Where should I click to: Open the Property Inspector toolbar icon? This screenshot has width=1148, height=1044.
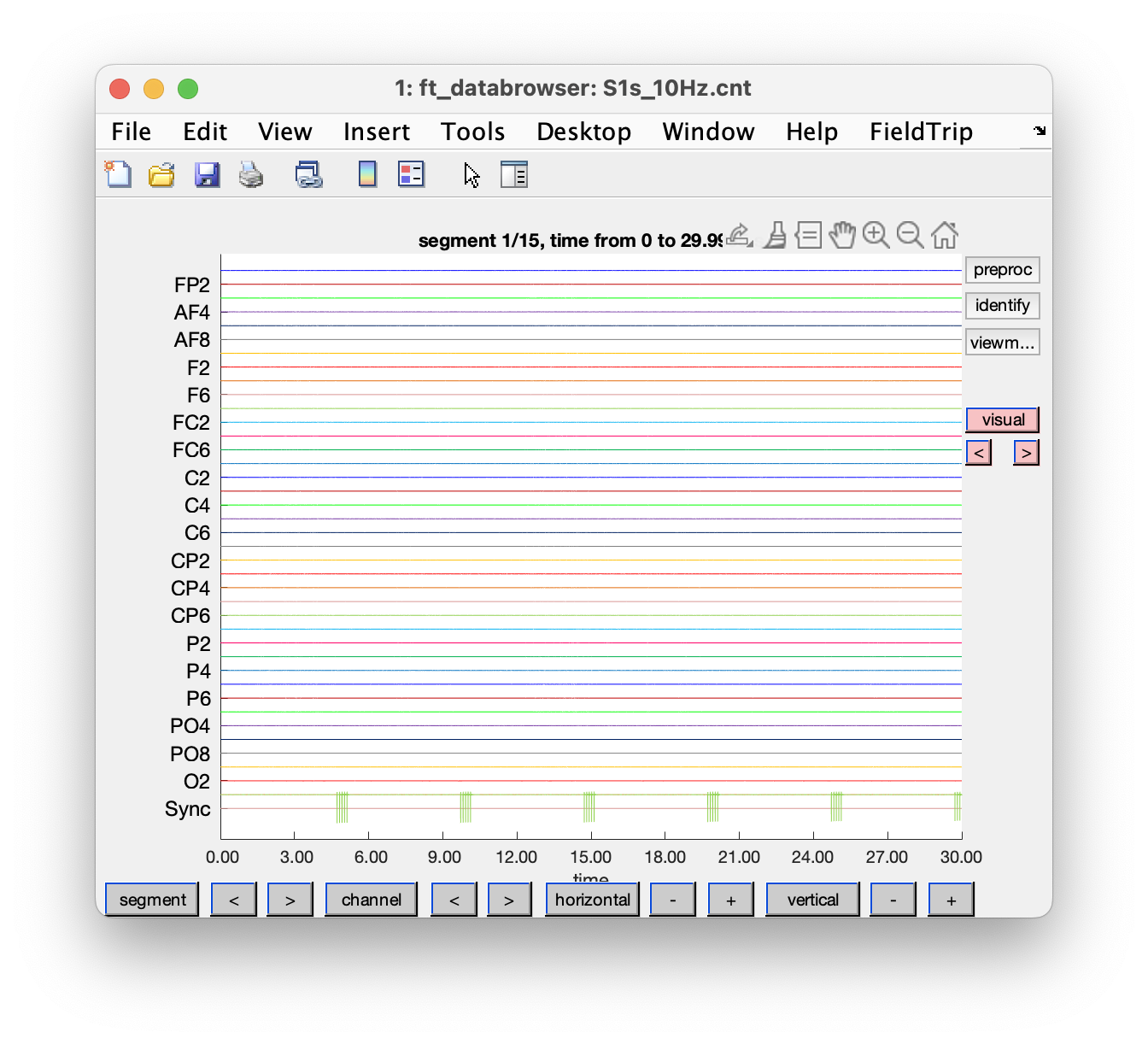pyautogui.click(x=513, y=174)
